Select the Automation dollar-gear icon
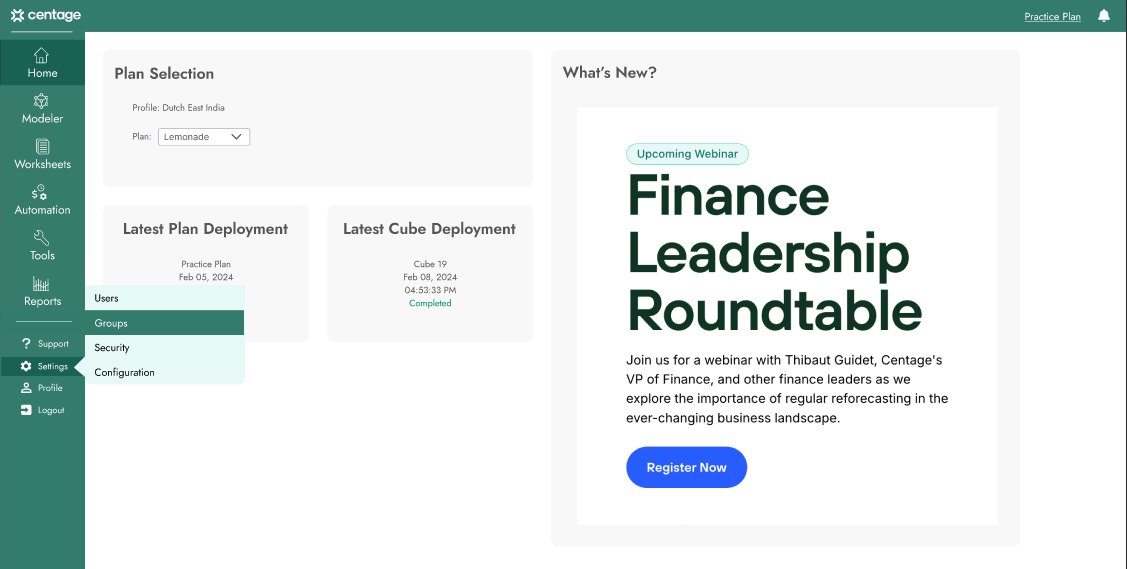 39,193
